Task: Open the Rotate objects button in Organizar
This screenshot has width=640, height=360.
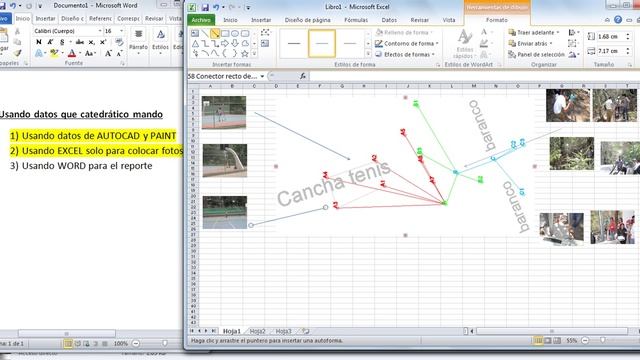Action: [x=573, y=54]
